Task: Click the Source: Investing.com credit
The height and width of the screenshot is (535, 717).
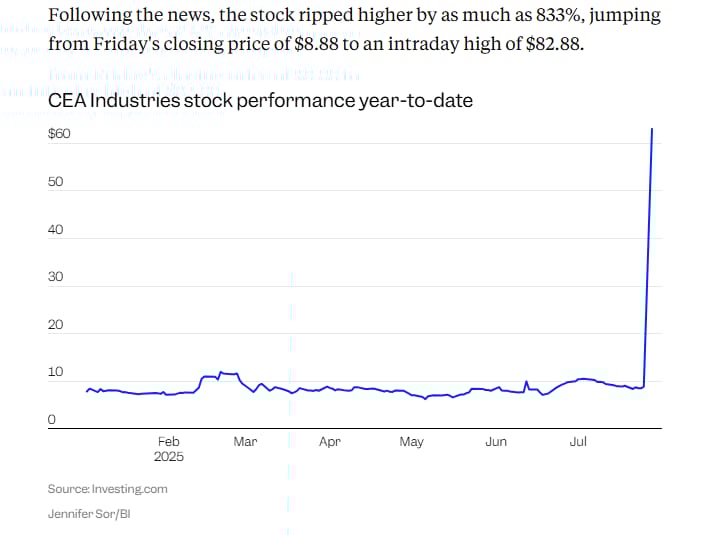Action: (x=107, y=489)
